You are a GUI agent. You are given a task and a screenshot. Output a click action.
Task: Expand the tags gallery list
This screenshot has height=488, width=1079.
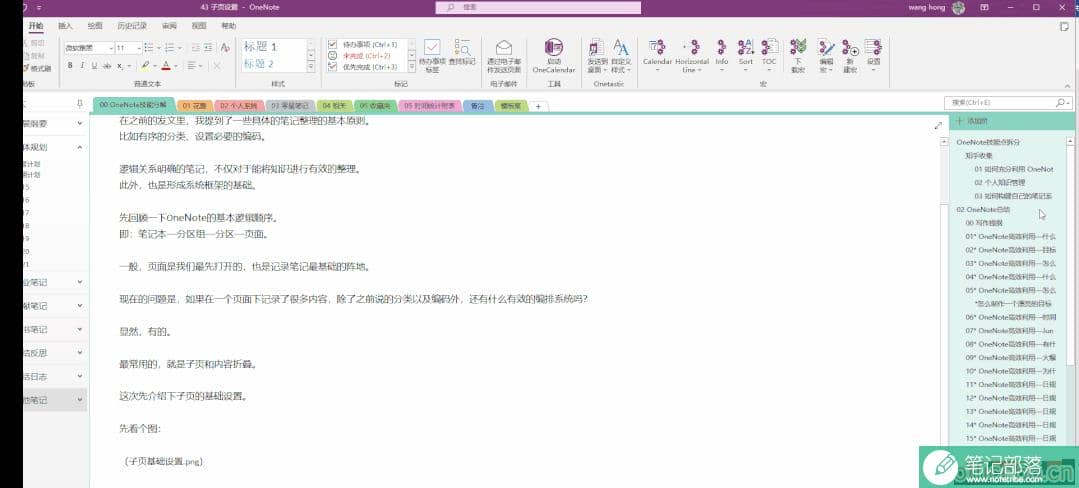click(x=412, y=67)
